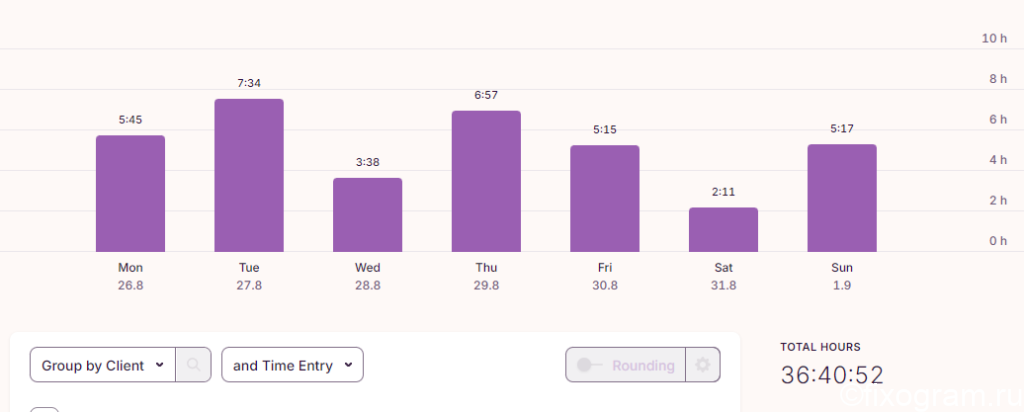
Task: Open the Group by Client dropdown
Action: (x=103, y=365)
